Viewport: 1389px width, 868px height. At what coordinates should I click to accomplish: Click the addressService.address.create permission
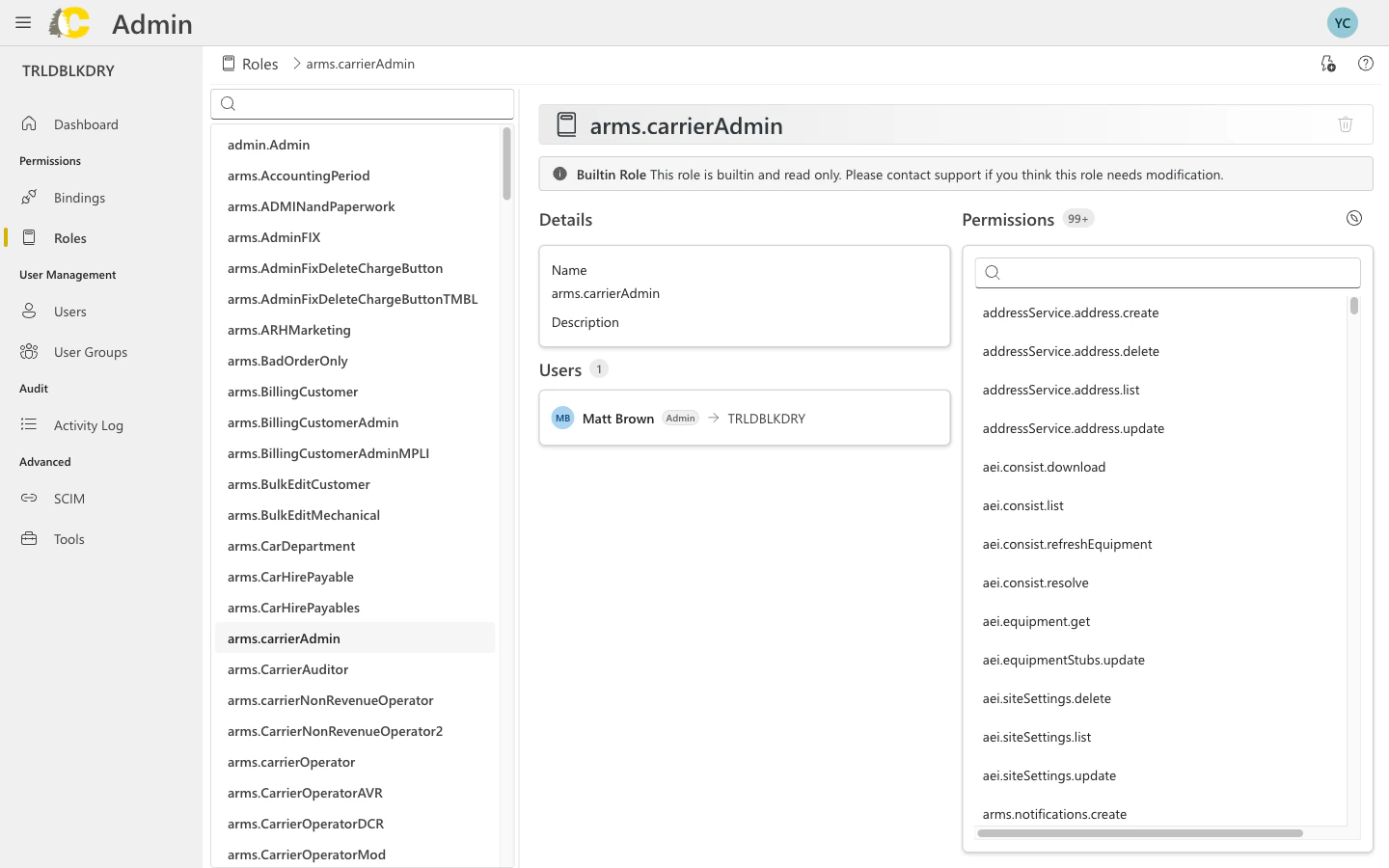click(1071, 312)
